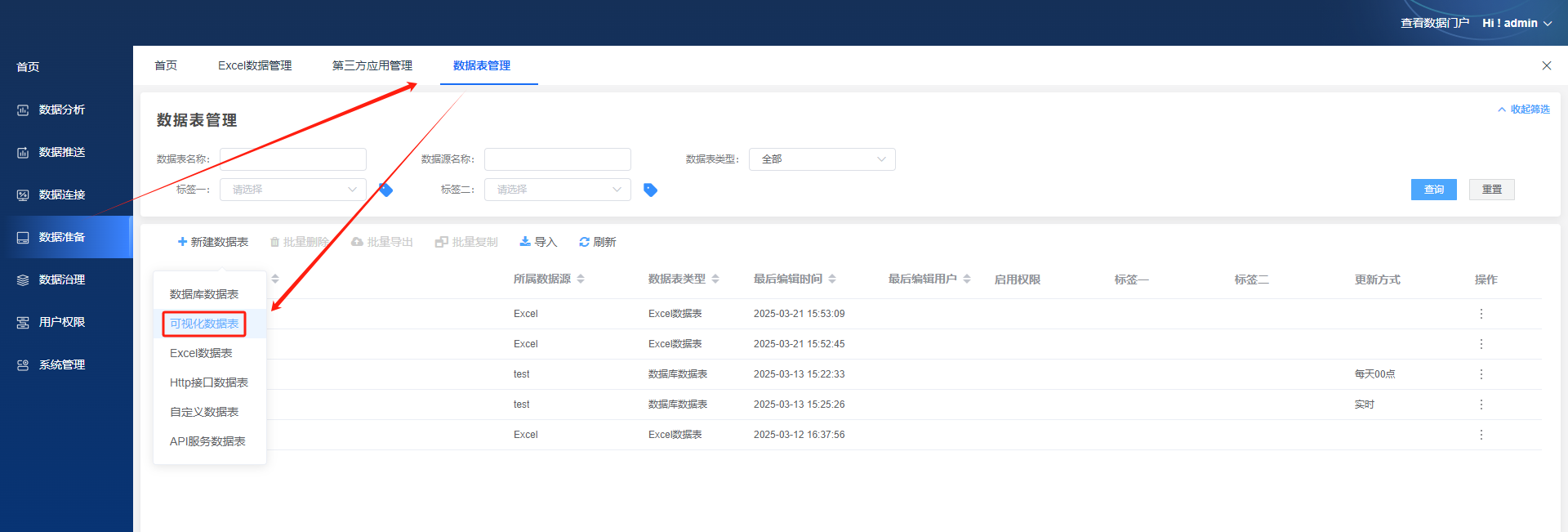The width and height of the screenshot is (1568, 532).
Task: Open the more-actions menu on first row
Action: click(1481, 314)
